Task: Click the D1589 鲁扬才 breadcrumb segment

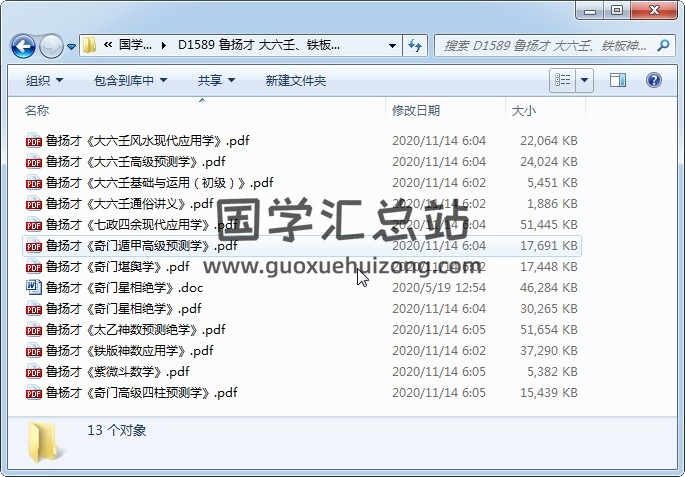Action: click(x=259, y=45)
